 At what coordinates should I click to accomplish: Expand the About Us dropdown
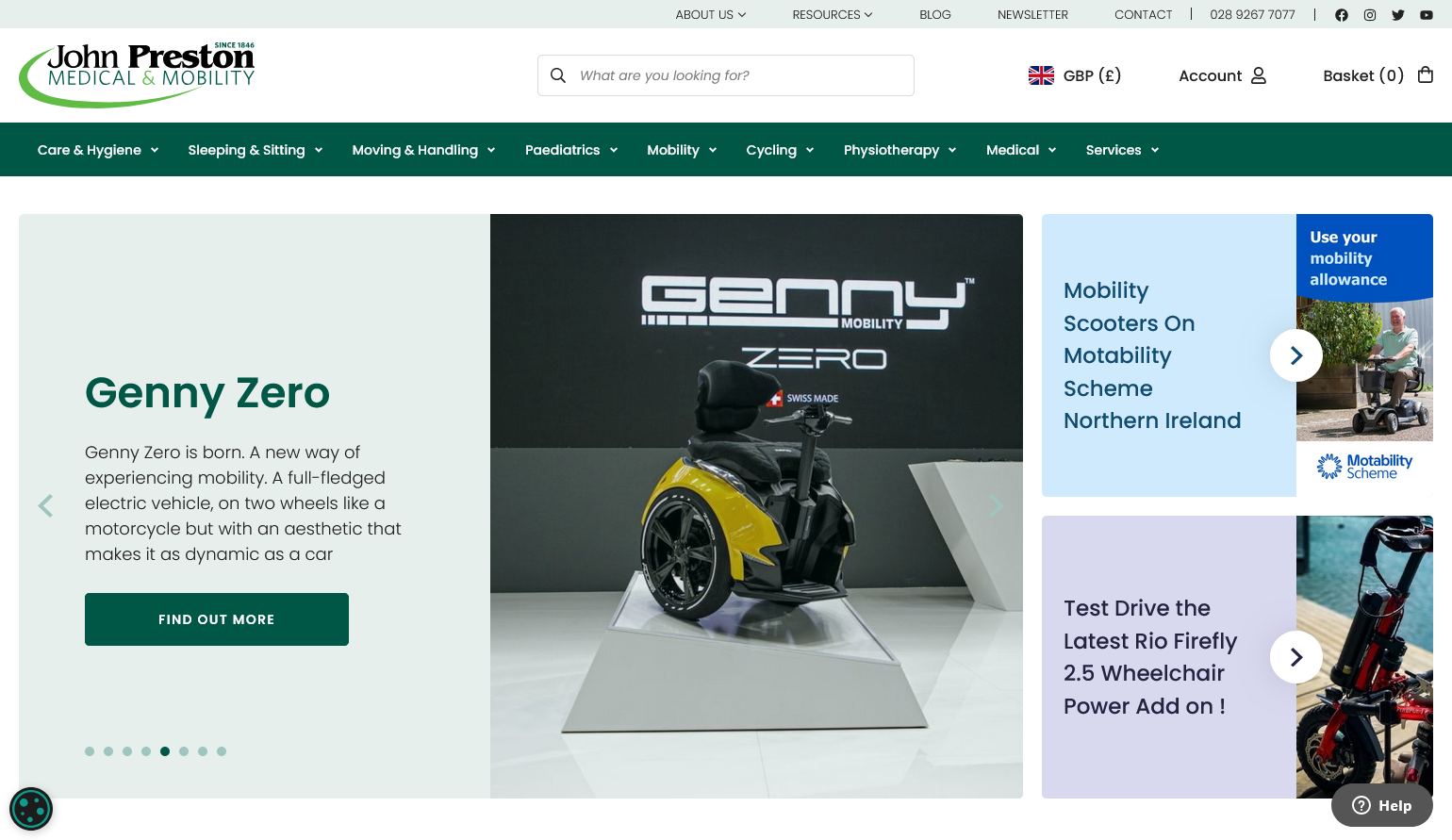pos(711,15)
